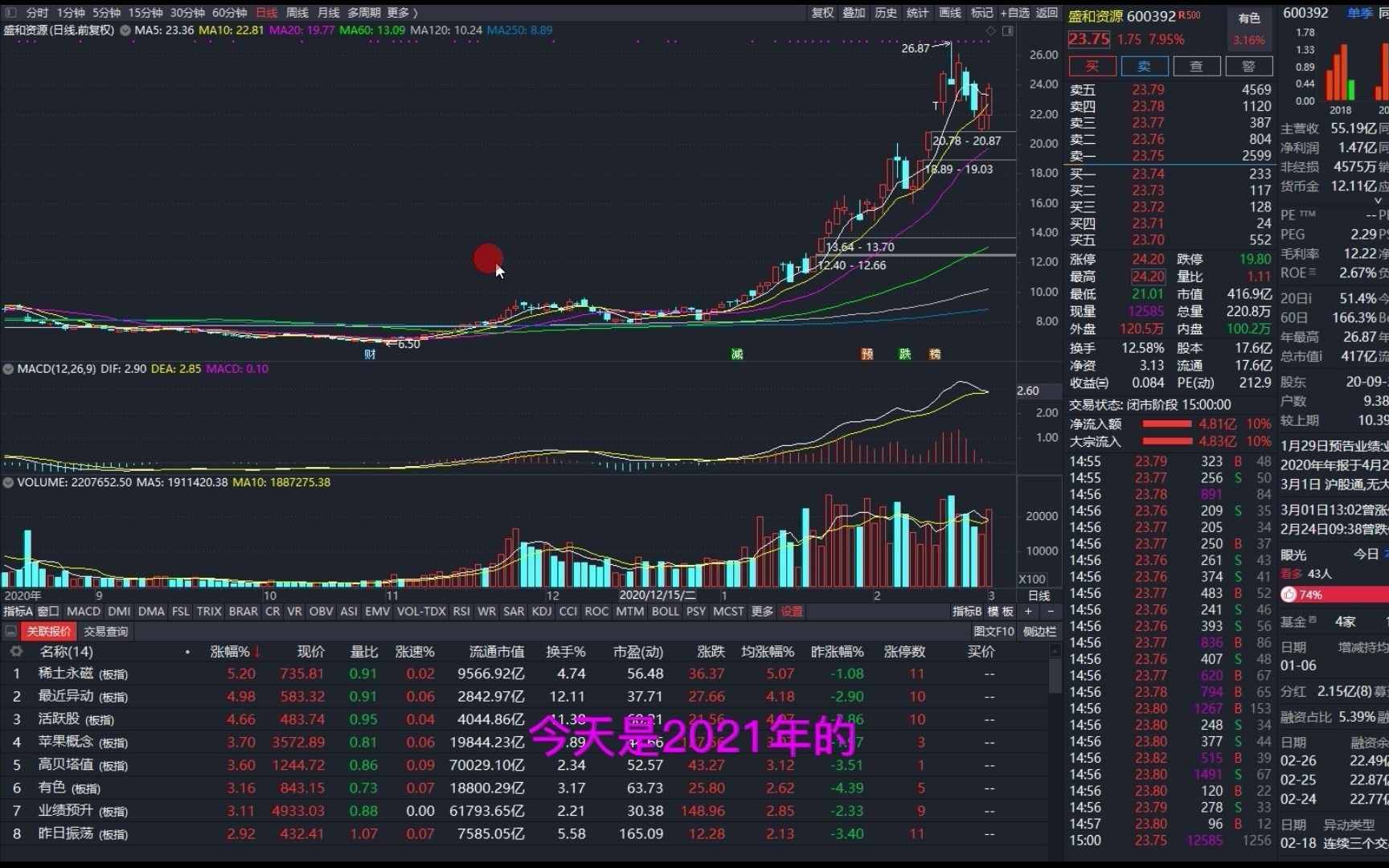Viewport: 1389px width, 868px height.
Task: Open the 复权 adjustment menu
Action: (x=822, y=13)
